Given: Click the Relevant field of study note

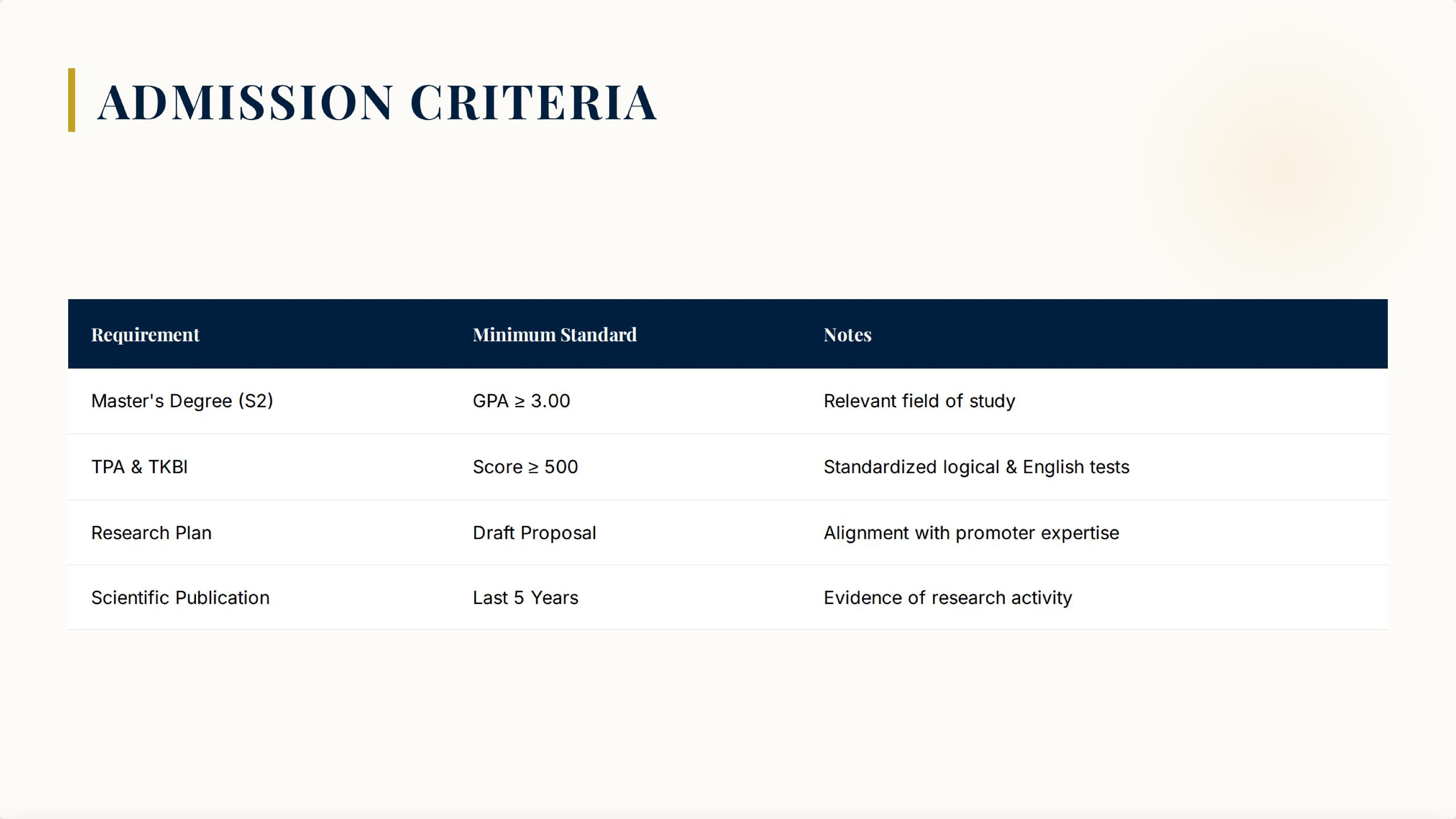Looking at the screenshot, I should pos(919,401).
